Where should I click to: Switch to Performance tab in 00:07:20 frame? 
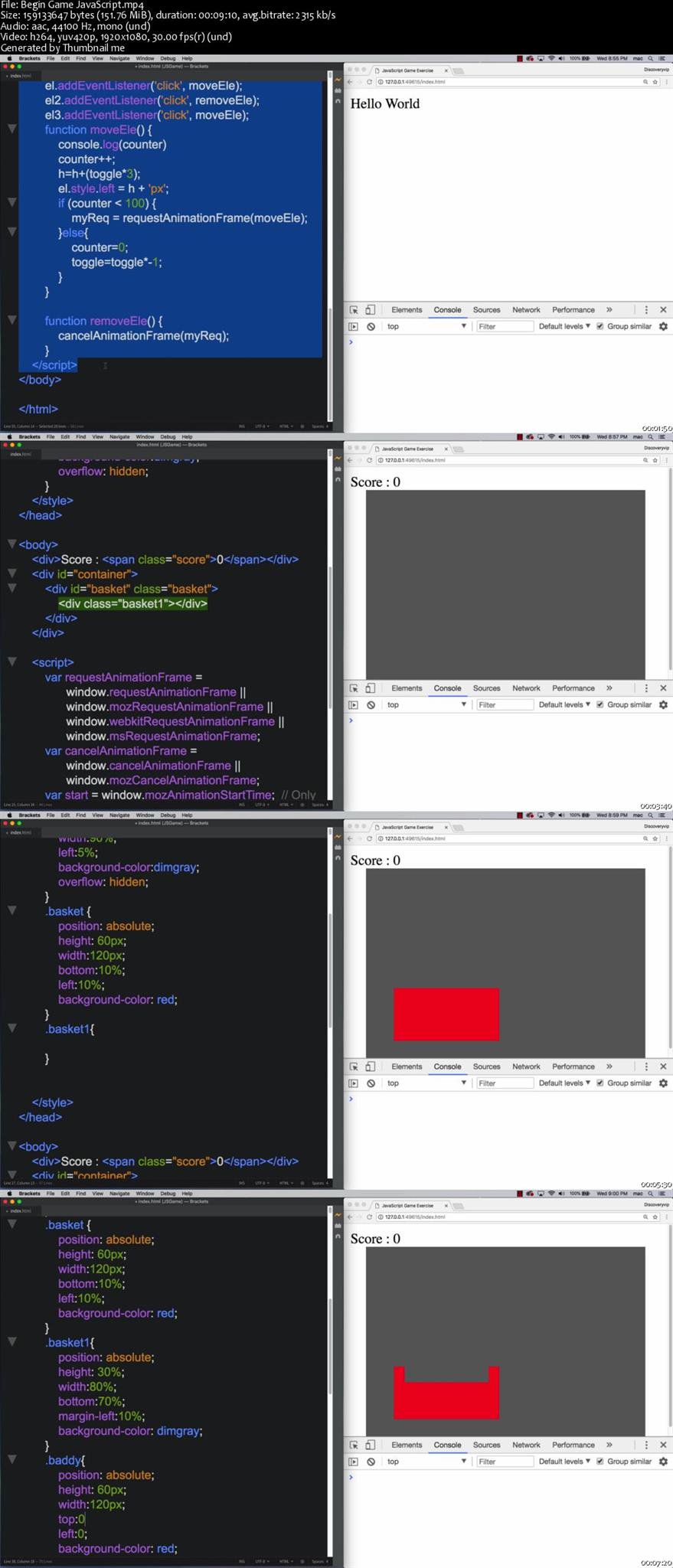point(573,1445)
